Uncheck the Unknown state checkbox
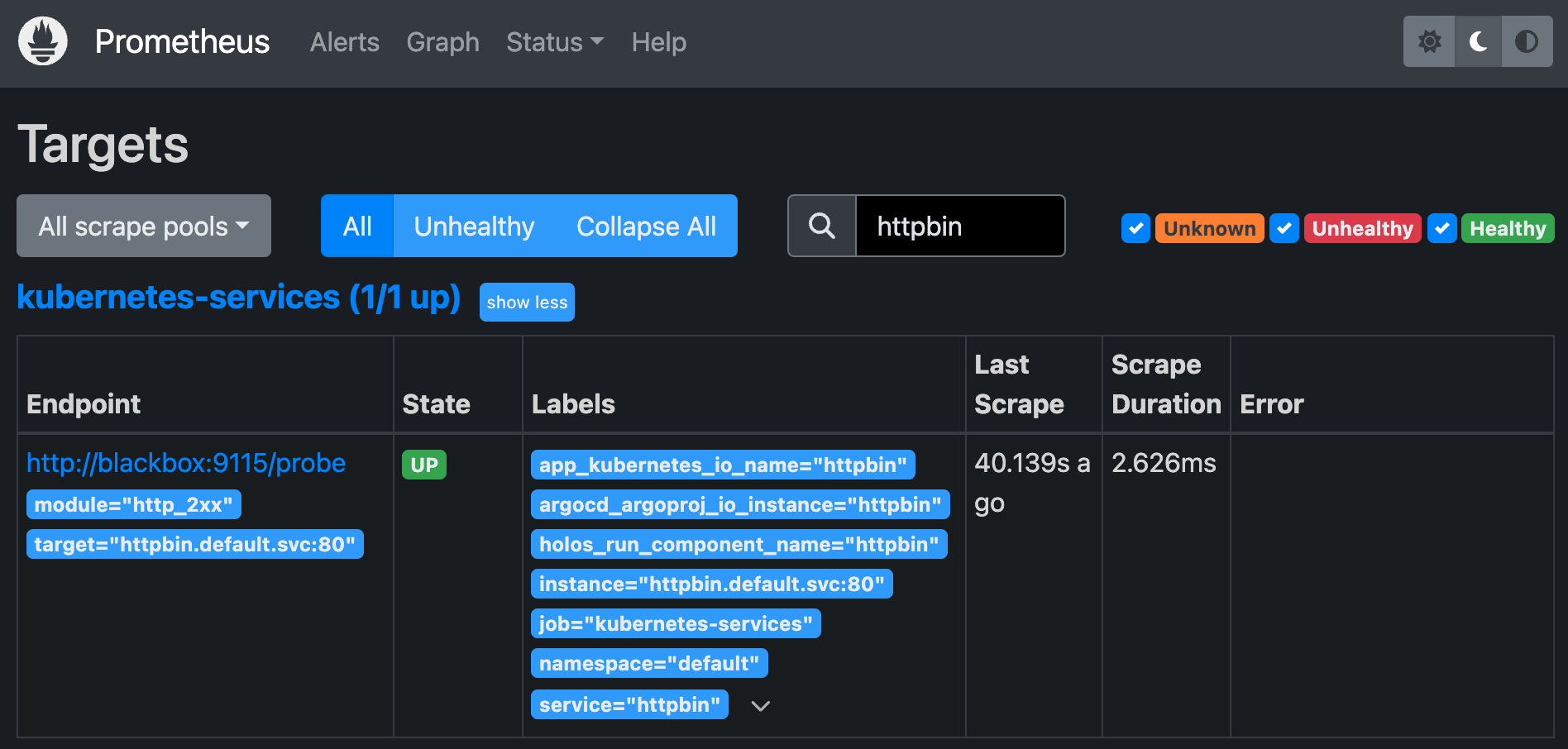The width and height of the screenshot is (1568, 749). [x=1135, y=228]
